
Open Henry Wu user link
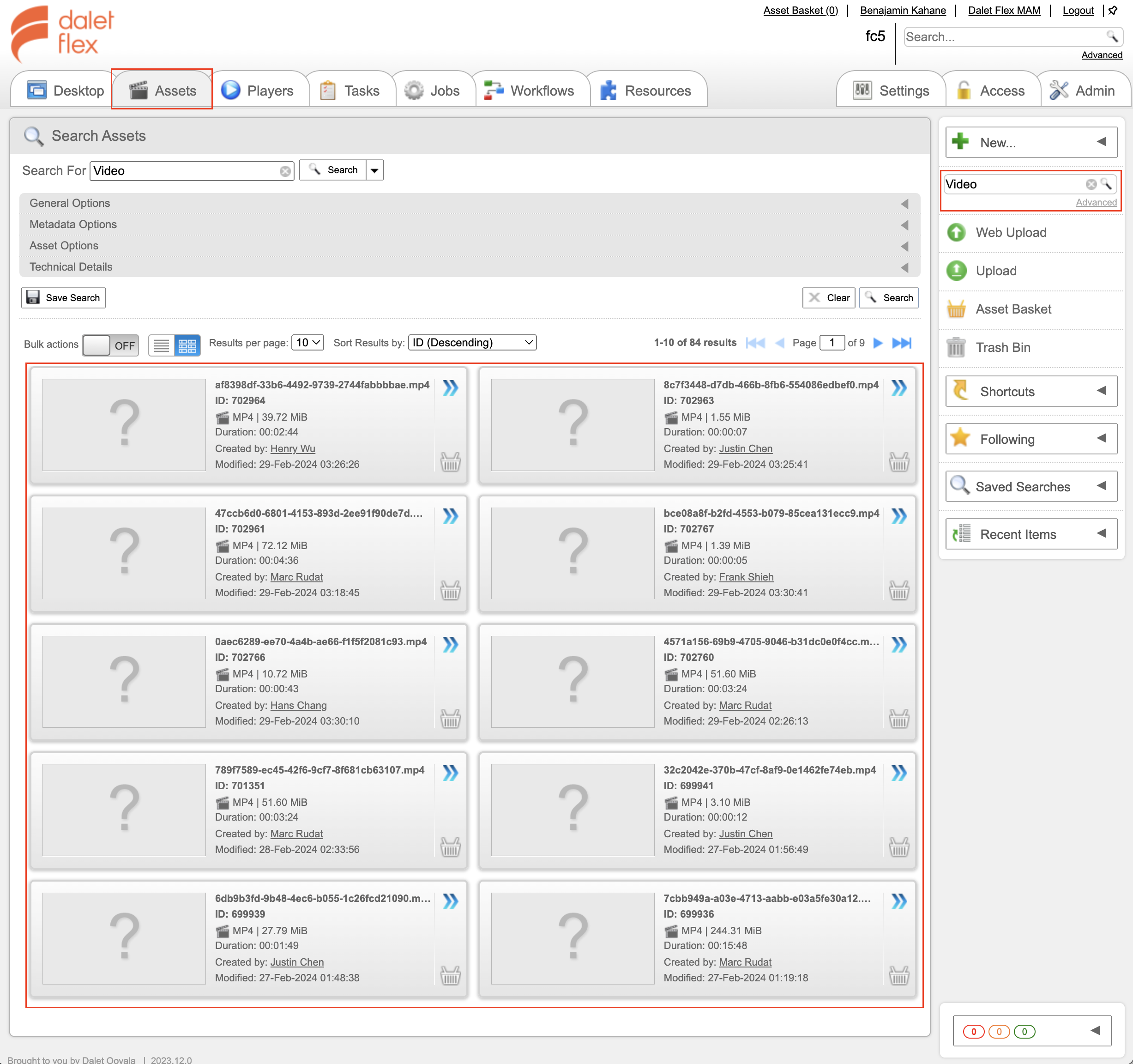tap(292, 448)
